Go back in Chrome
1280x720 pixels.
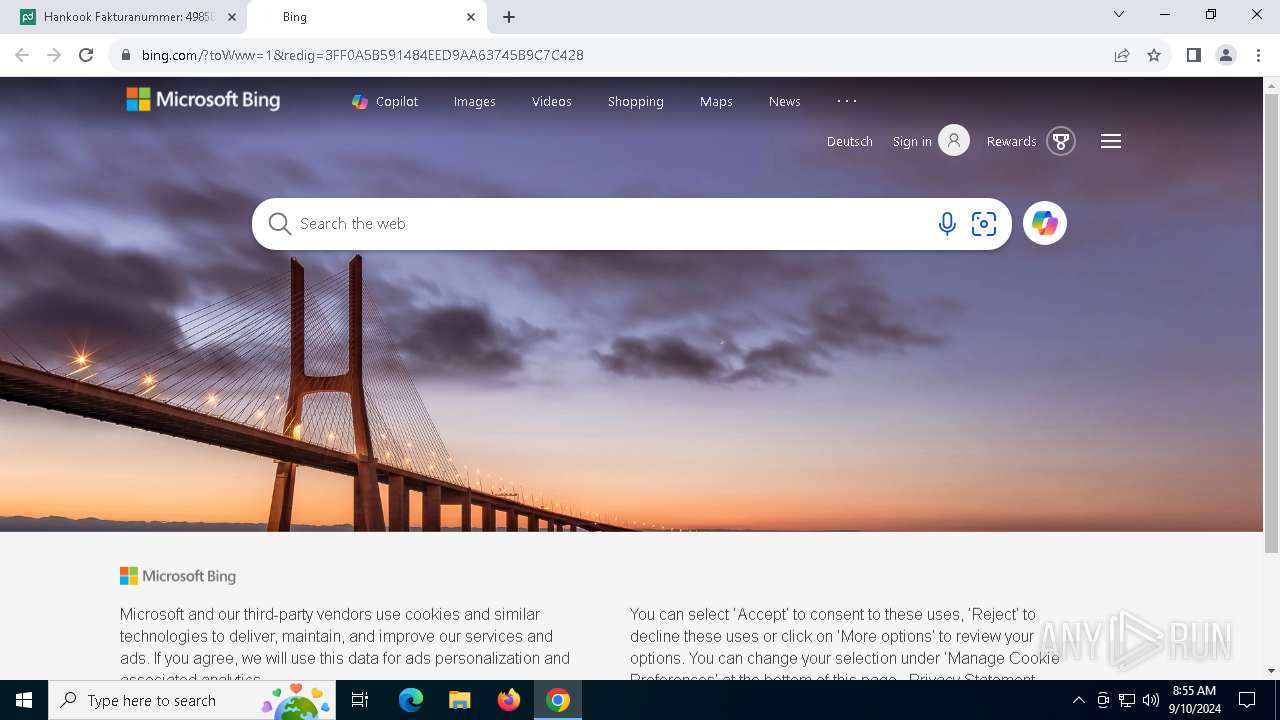[22, 55]
